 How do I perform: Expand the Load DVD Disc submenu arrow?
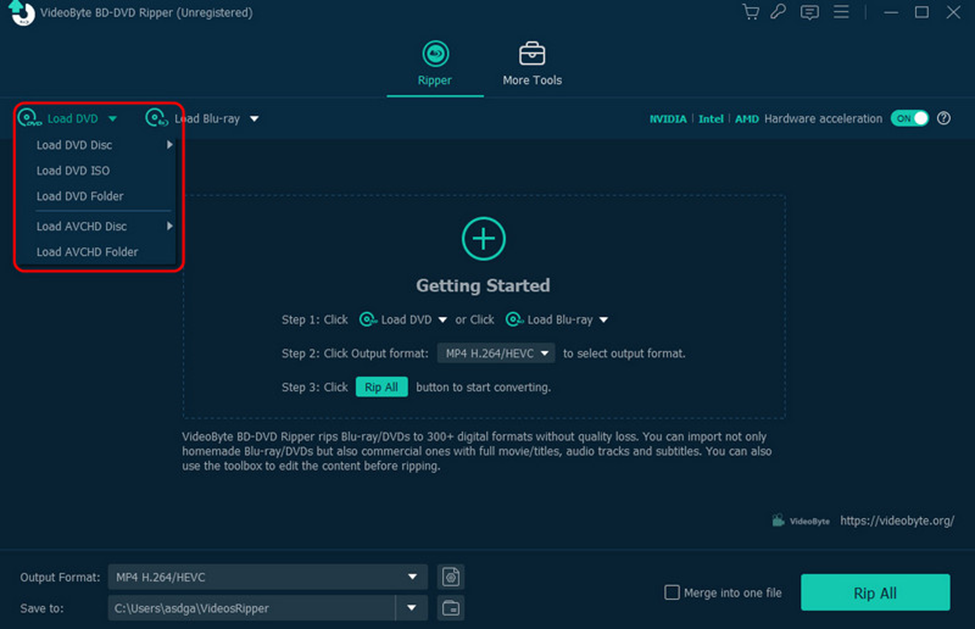point(169,145)
